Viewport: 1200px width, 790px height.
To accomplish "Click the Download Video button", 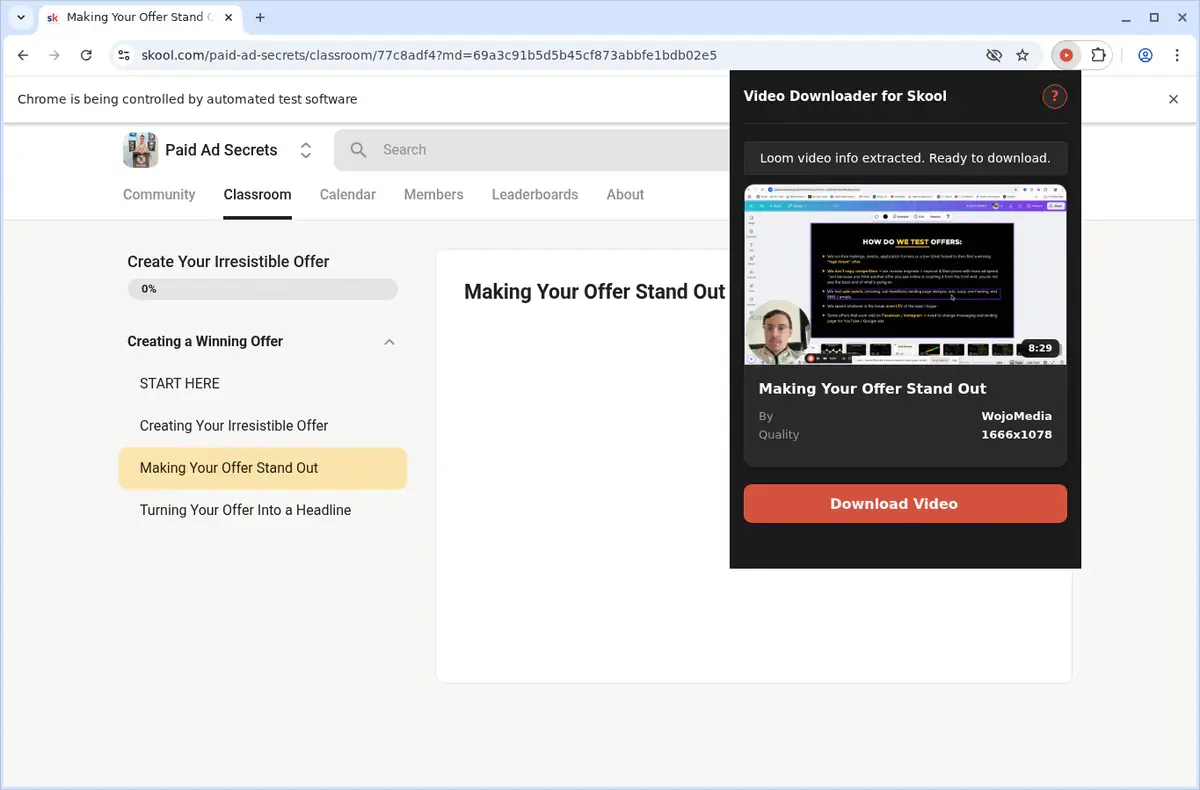I will point(905,503).
